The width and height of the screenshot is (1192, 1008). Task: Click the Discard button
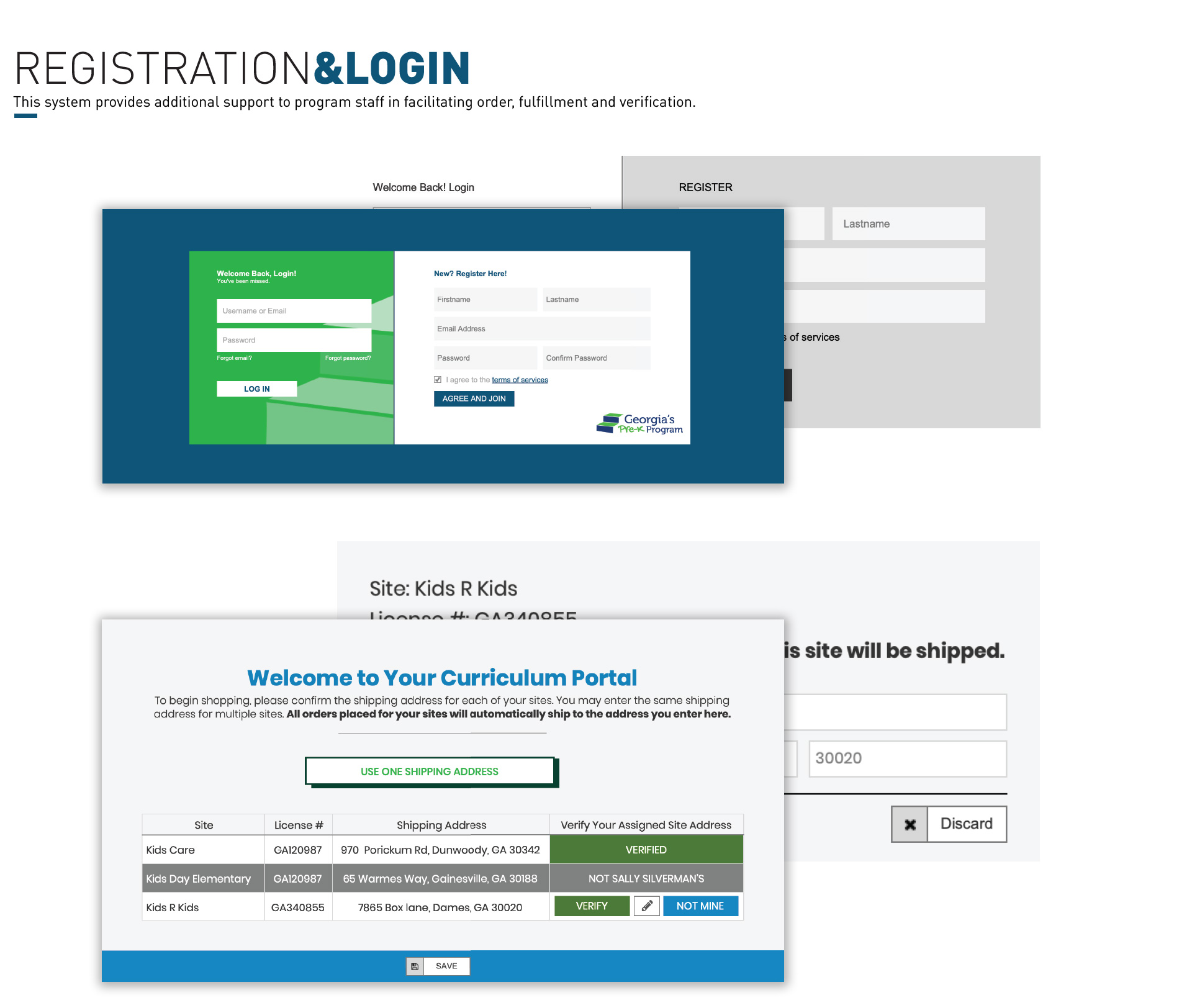950,823
